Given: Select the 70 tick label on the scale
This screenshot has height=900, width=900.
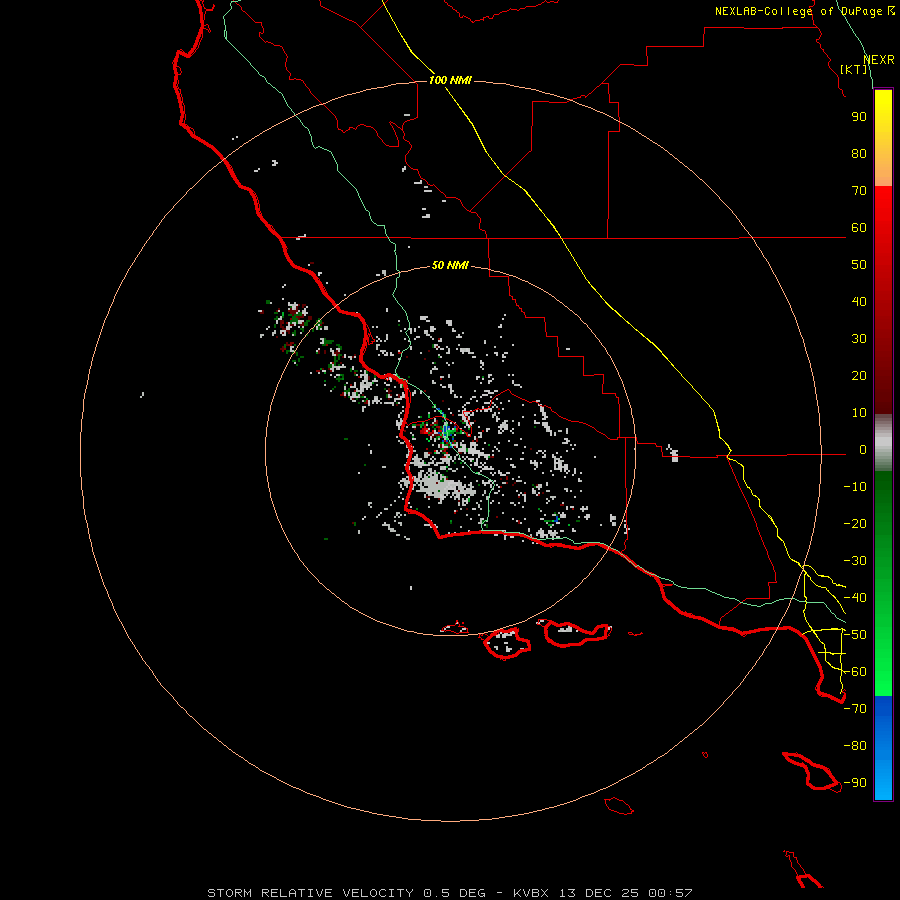Looking at the screenshot, I should coord(859,191).
